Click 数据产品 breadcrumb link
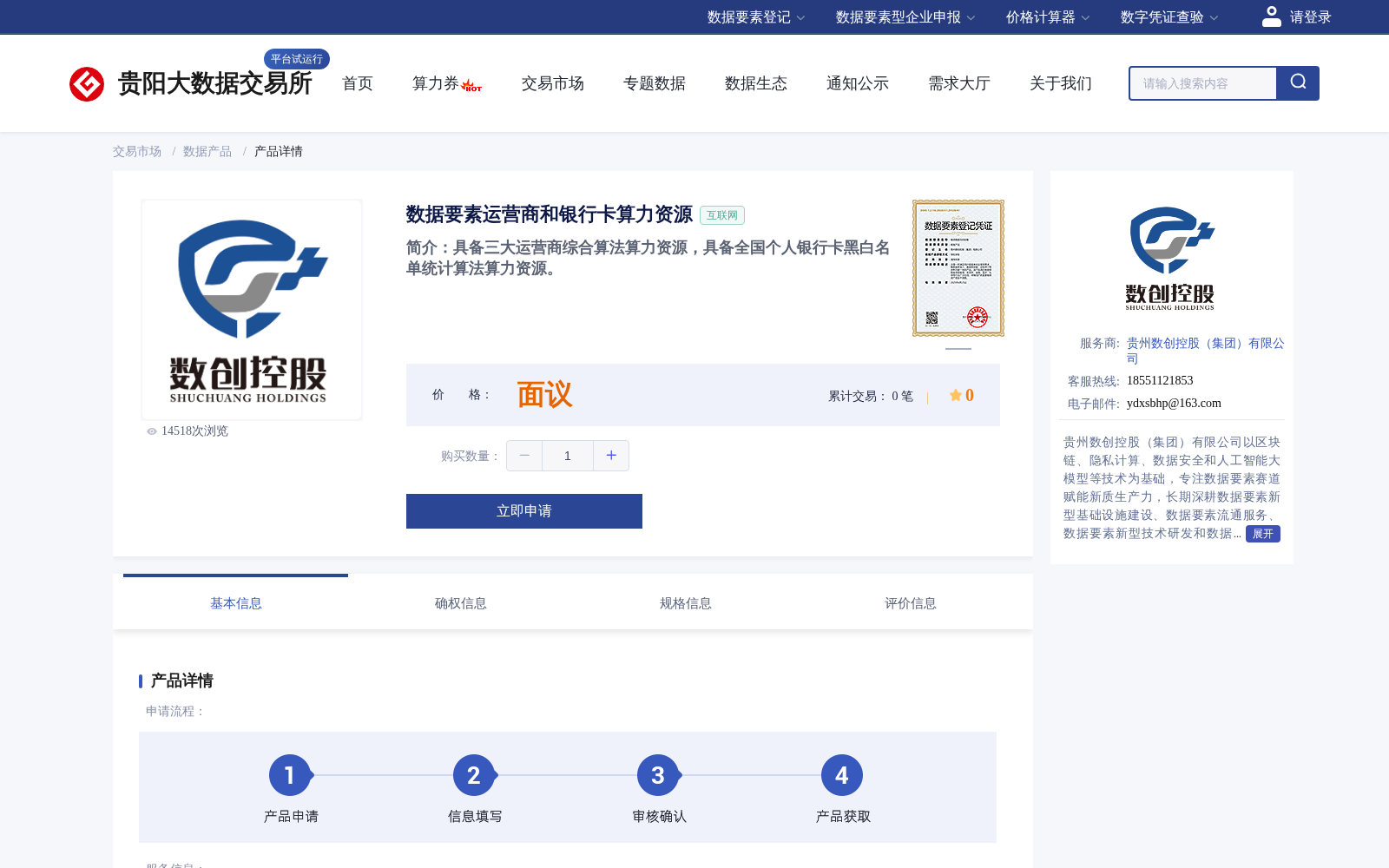Image resolution: width=1389 pixels, height=868 pixels. tap(207, 151)
